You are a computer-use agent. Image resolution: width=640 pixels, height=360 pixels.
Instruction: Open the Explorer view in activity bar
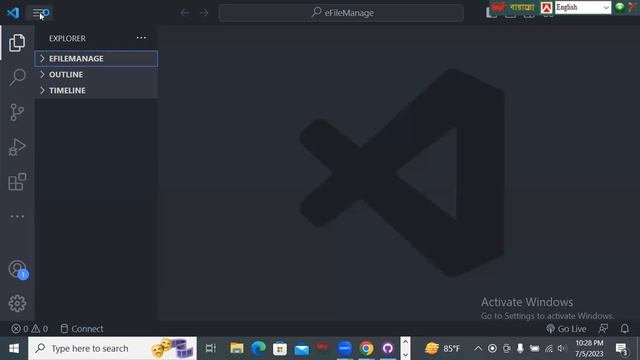[17, 42]
